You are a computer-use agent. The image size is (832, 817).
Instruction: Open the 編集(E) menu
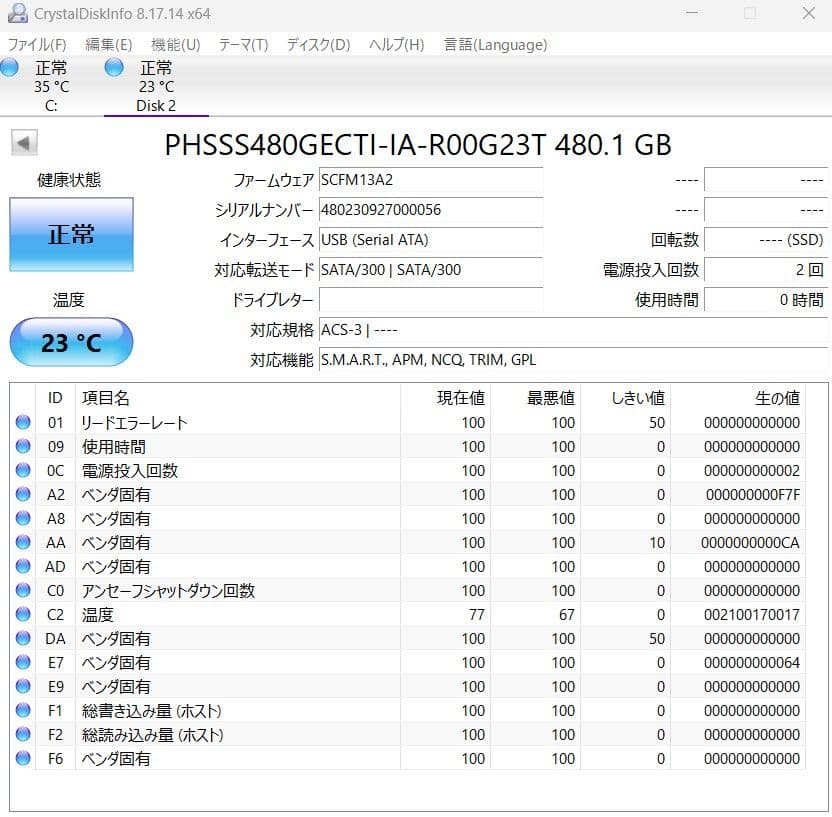[x=108, y=45]
